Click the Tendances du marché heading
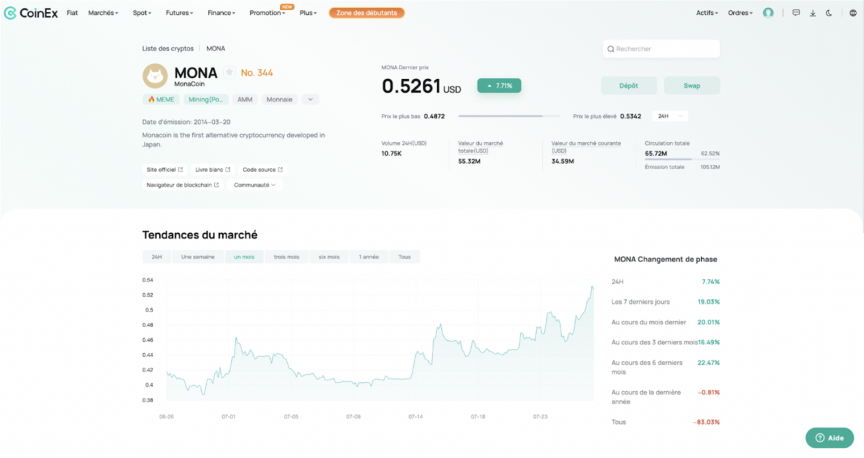This screenshot has width=864, height=458. 199,235
